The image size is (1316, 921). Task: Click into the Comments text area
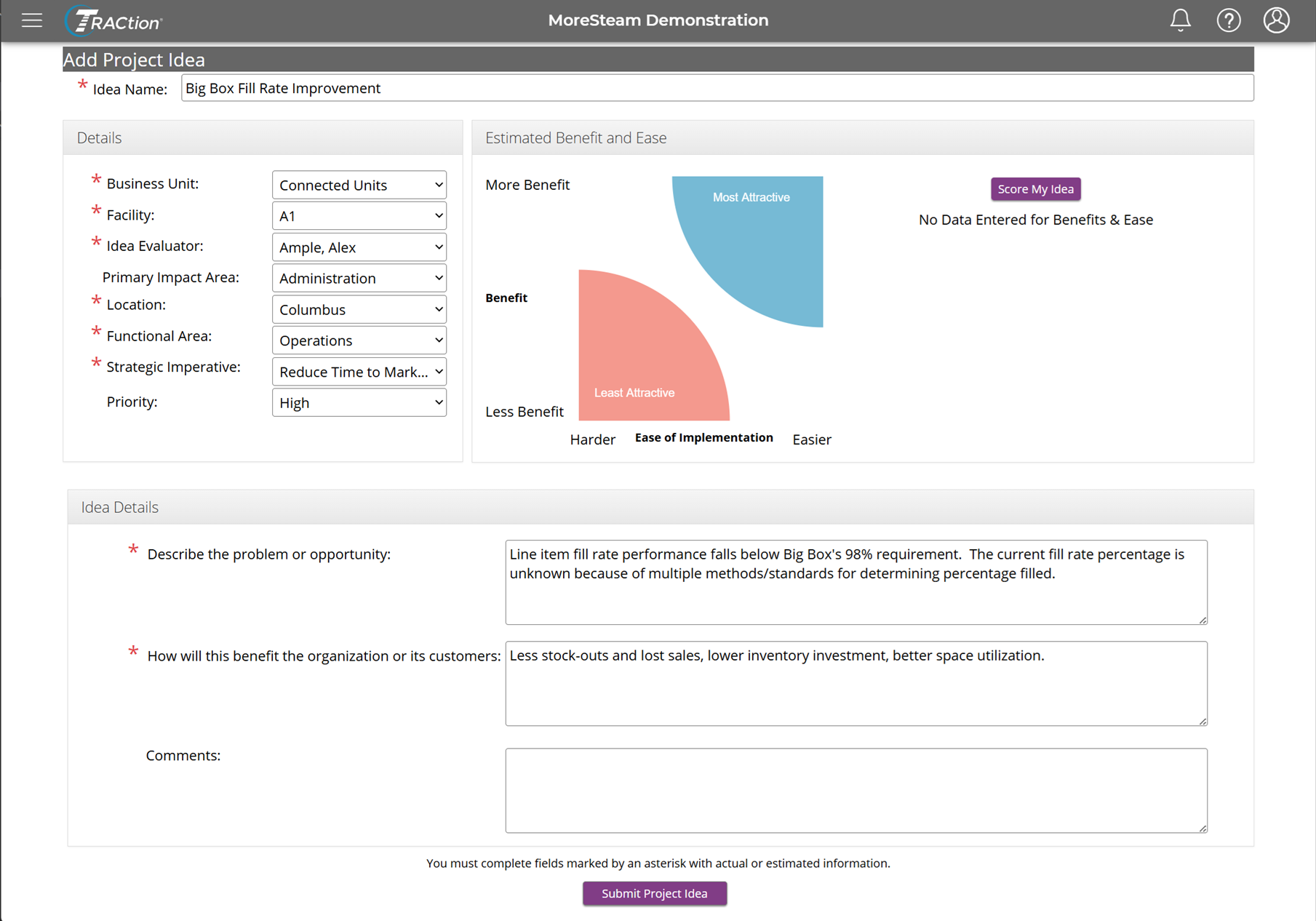click(x=856, y=791)
